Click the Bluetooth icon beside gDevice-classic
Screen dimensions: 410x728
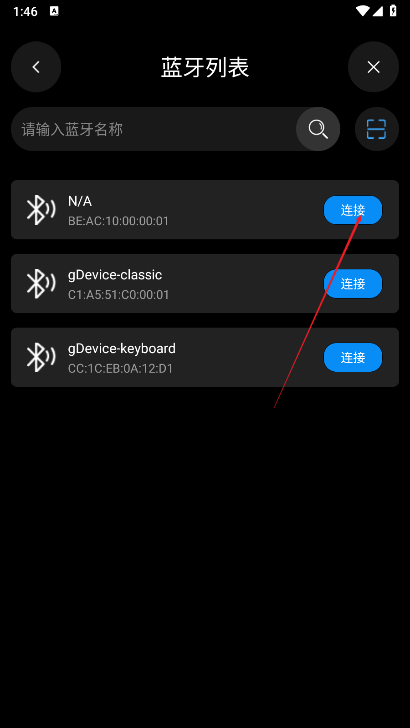(40, 284)
